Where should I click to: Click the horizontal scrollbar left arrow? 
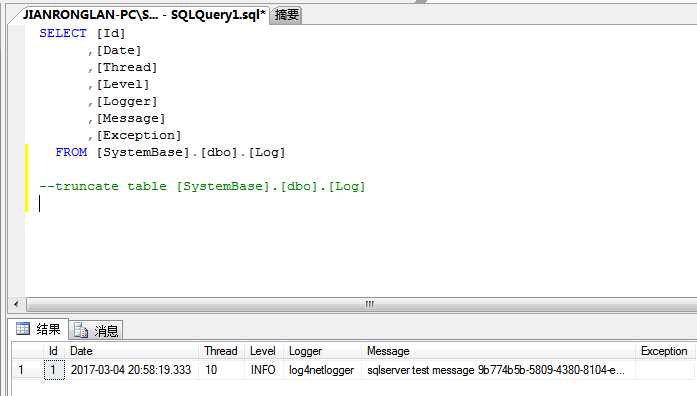16,304
